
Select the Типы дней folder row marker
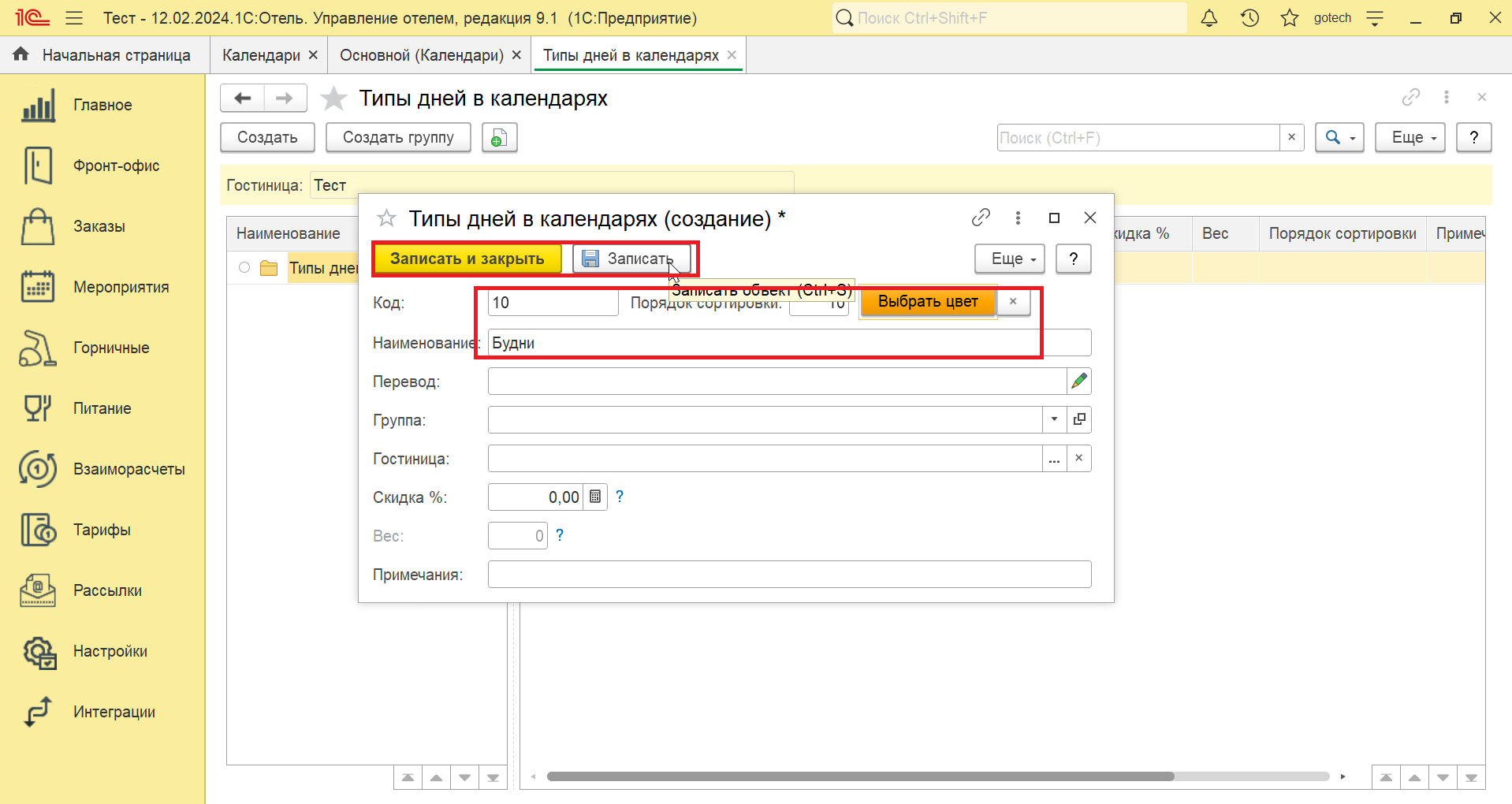(244, 268)
